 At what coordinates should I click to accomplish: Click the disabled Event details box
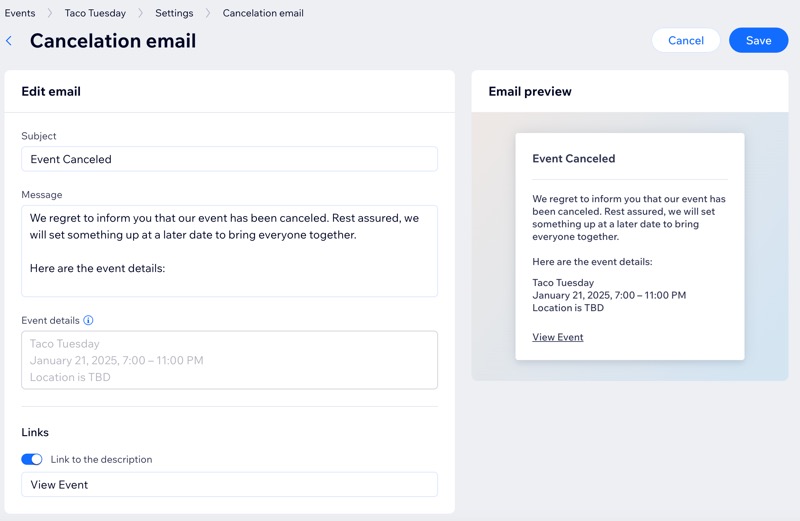[x=229, y=360]
